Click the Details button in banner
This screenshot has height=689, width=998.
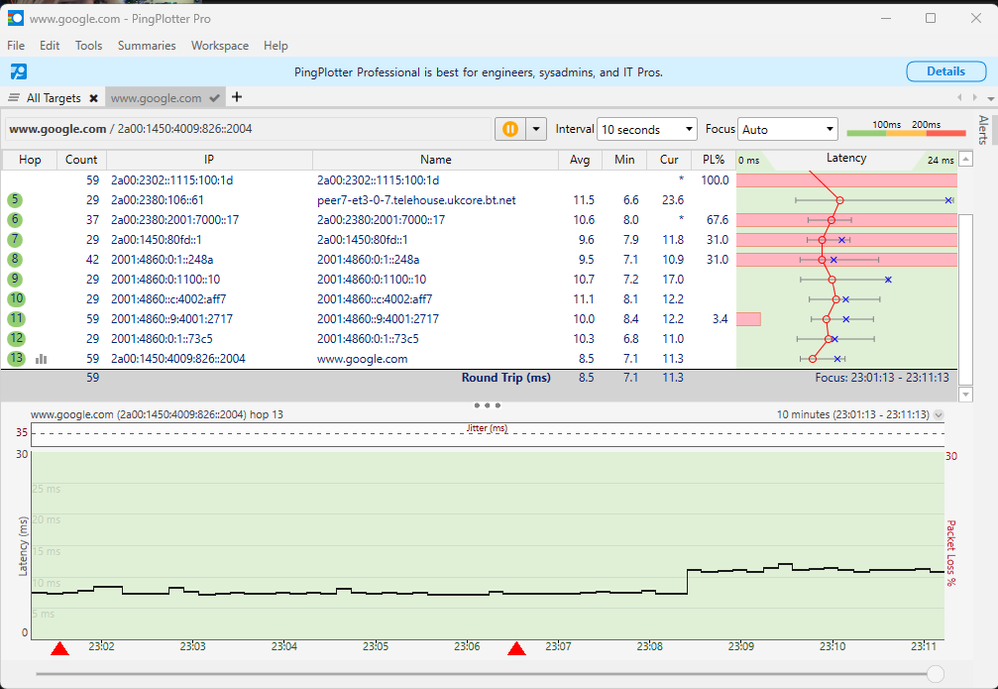945,72
